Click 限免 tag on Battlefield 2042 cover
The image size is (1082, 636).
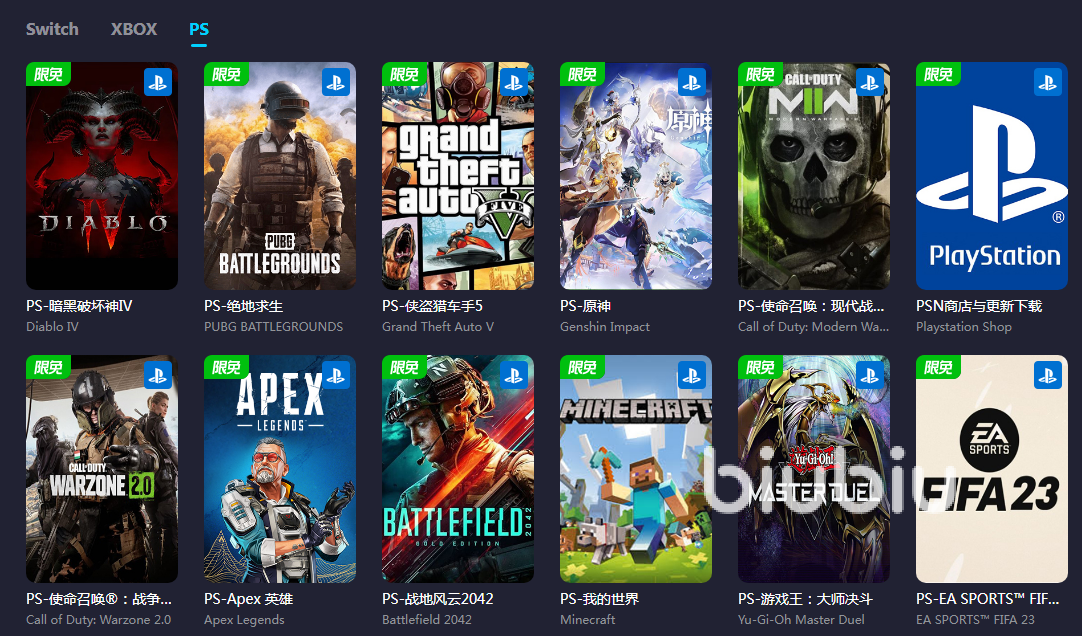click(x=404, y=367)
